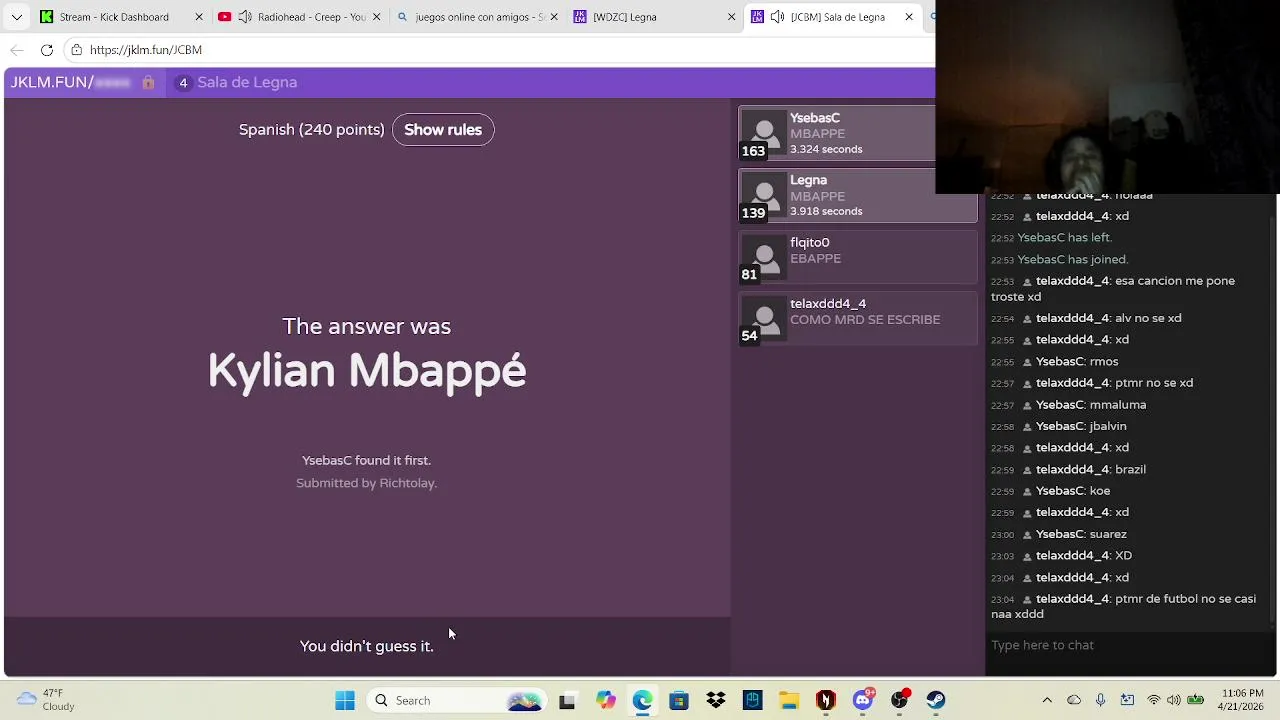Click the battery status tray icon
Screen dimensions: 1280x720
pos(1195,700)
